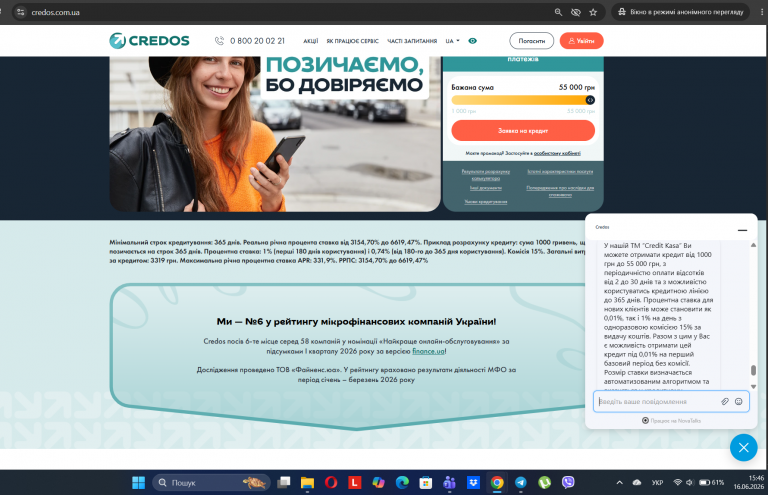768x495 pixels.
Task: Open the red L app in taskbar
Action: point(355,483)
